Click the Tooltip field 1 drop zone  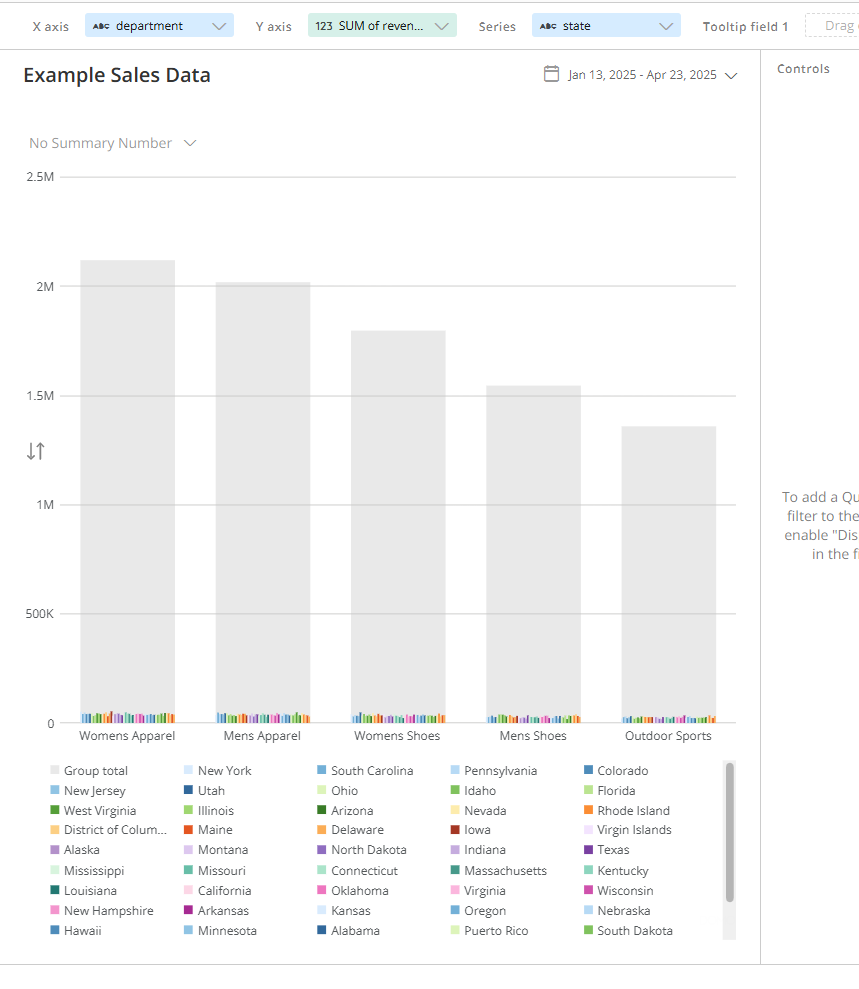(832, 26)
